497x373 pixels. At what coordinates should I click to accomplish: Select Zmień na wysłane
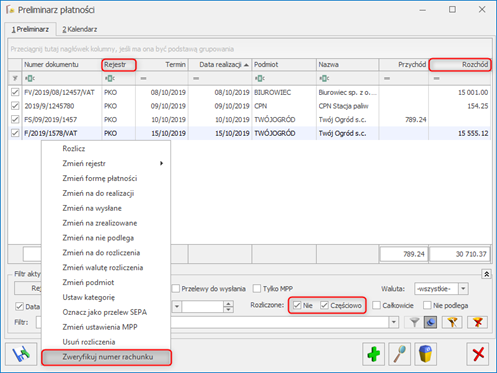[106, 208]
